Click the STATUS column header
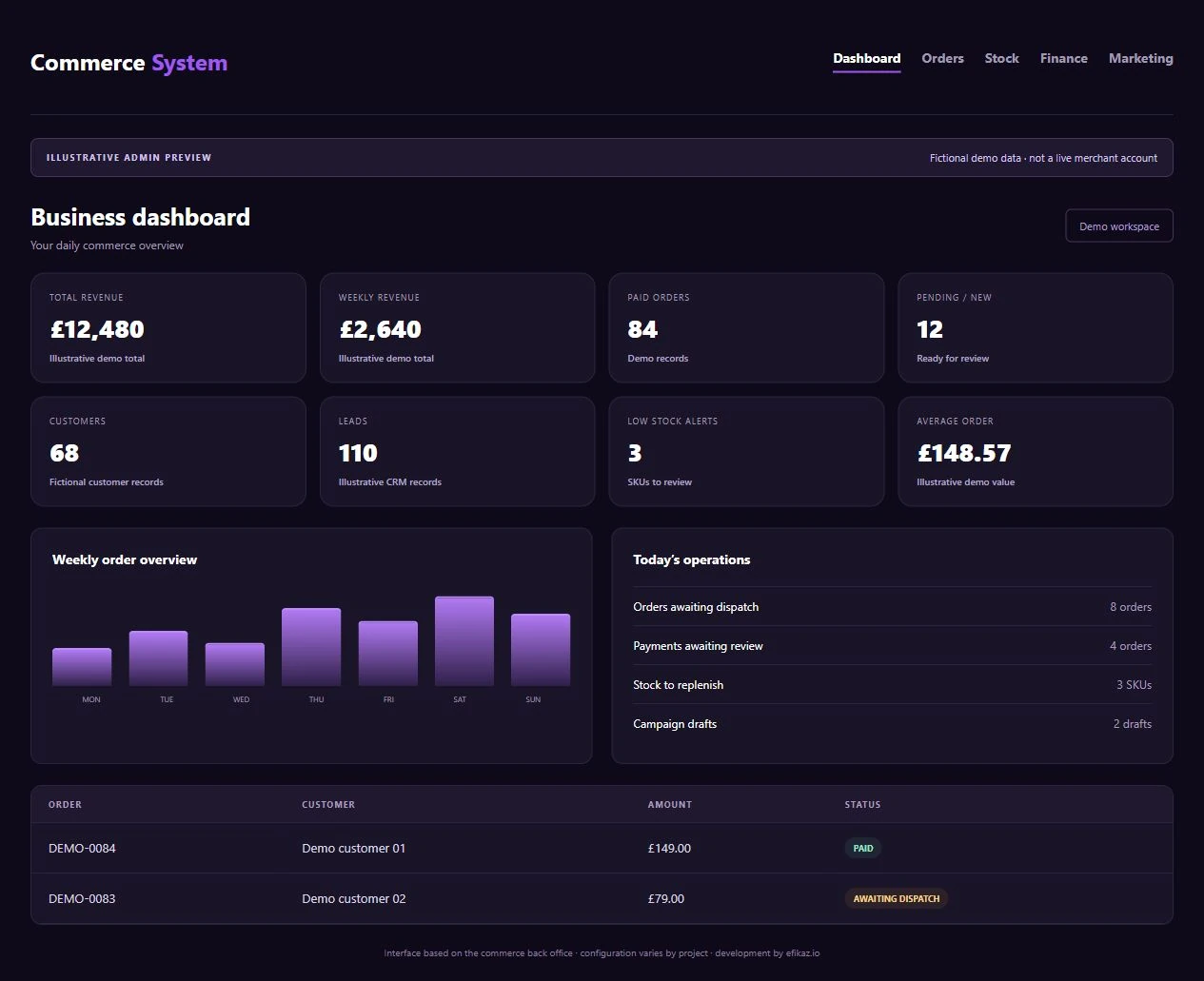 [862, 805]
